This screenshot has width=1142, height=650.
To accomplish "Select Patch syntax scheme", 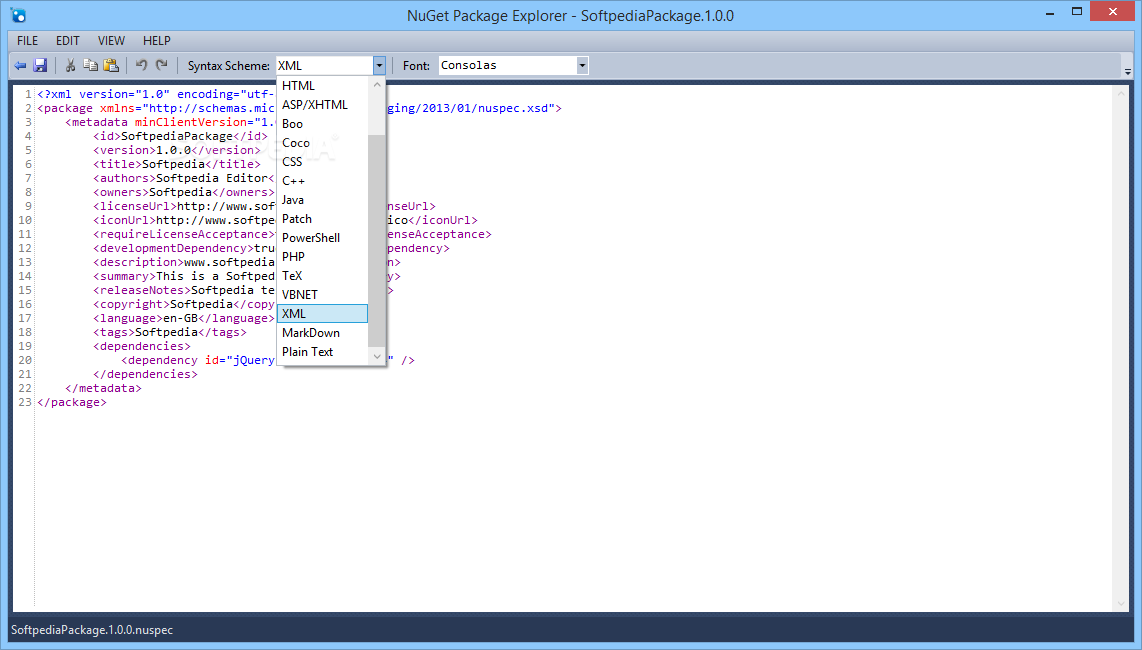I will tap(323, 219).
